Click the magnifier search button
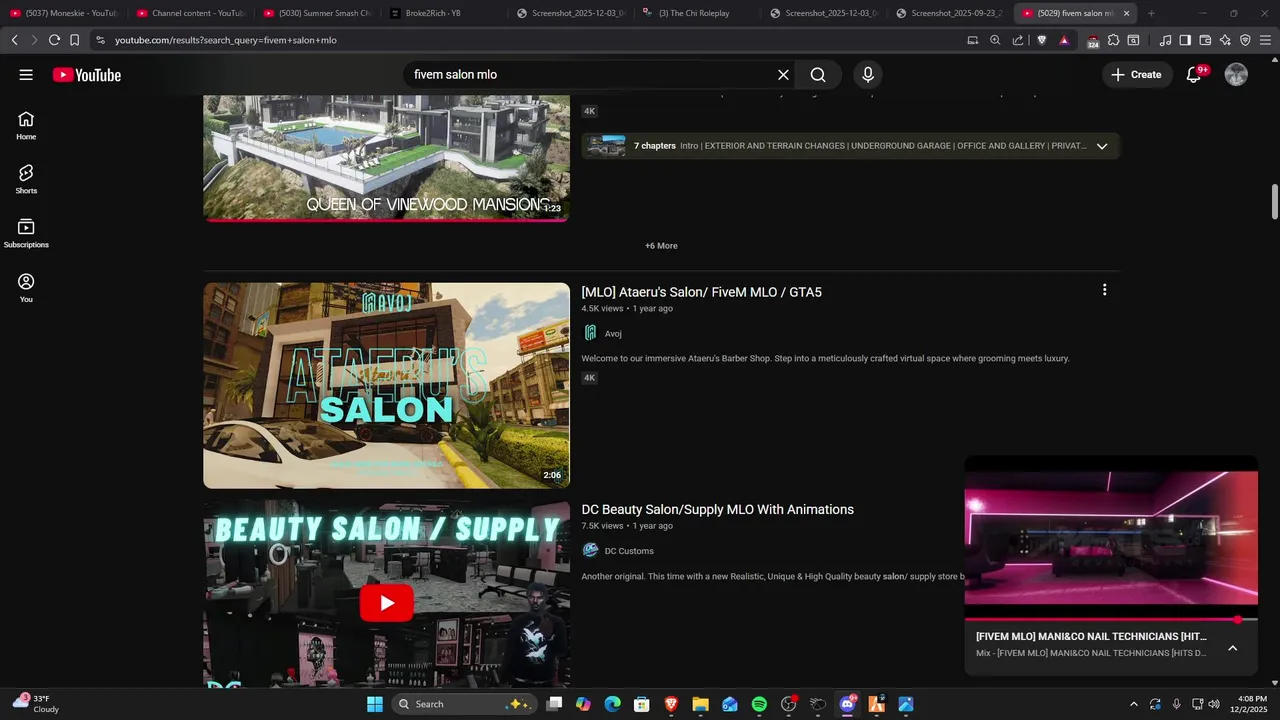1280x720 pixels. tap(818, 75)
